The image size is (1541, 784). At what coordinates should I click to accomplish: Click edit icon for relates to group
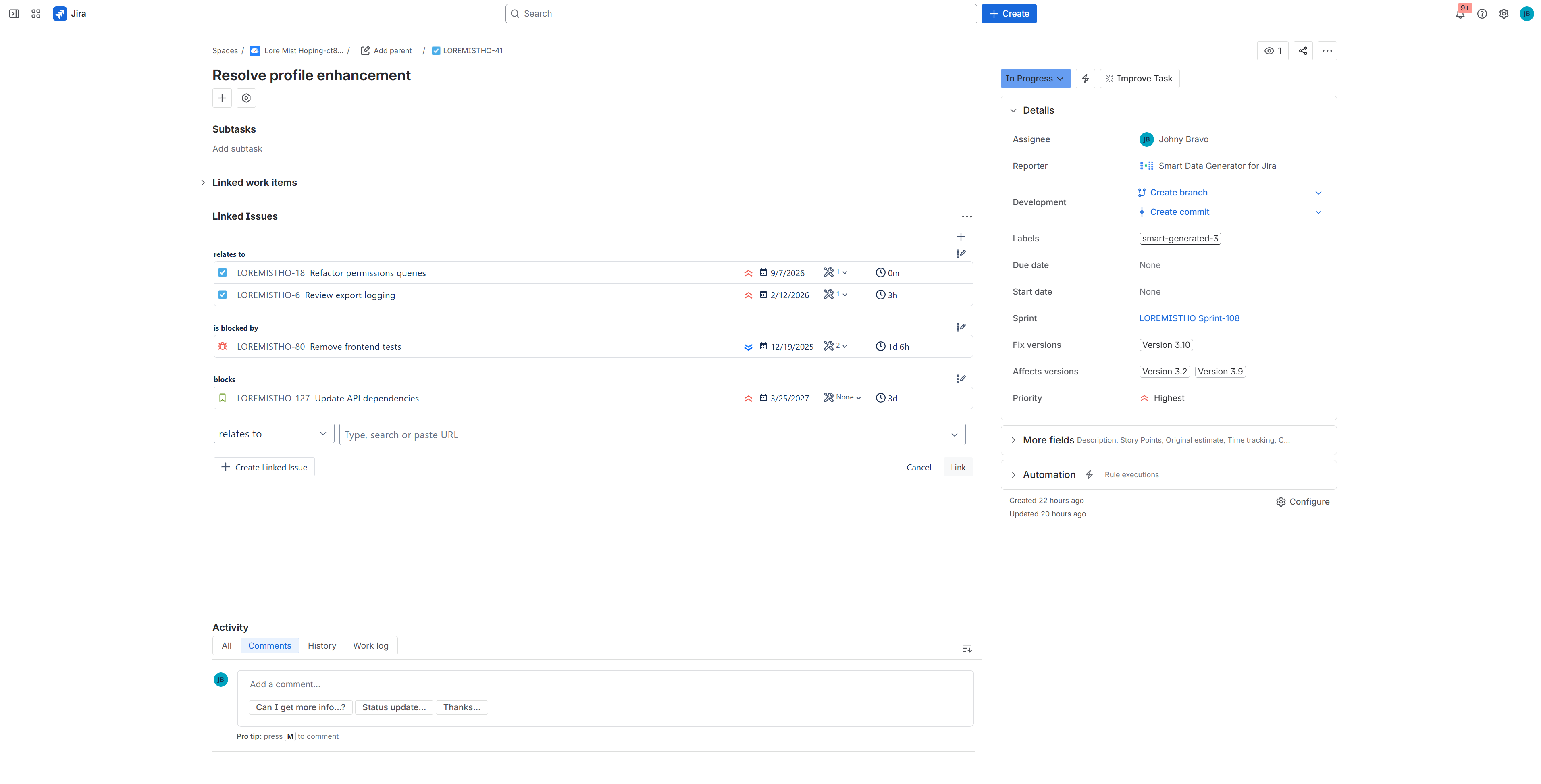(961, 254)
